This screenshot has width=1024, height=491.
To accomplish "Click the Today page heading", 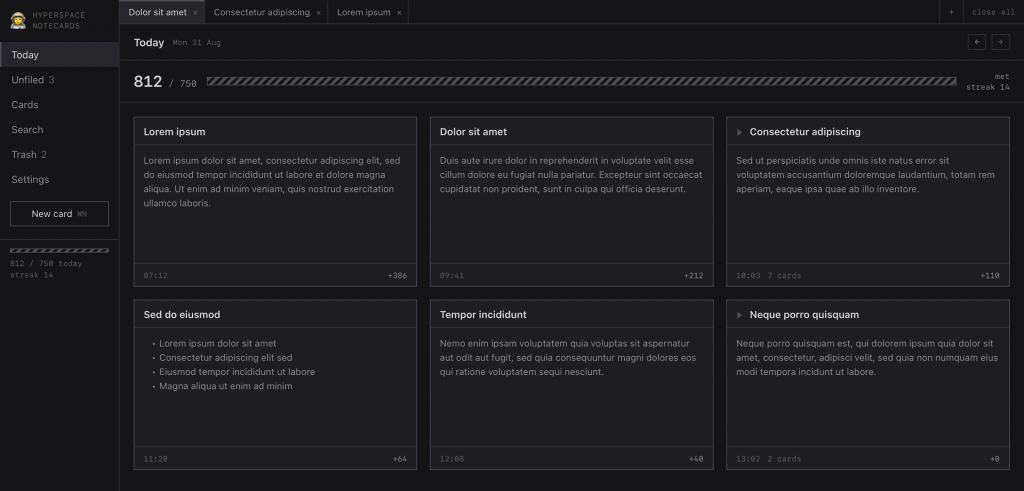I will click(149, 42).
